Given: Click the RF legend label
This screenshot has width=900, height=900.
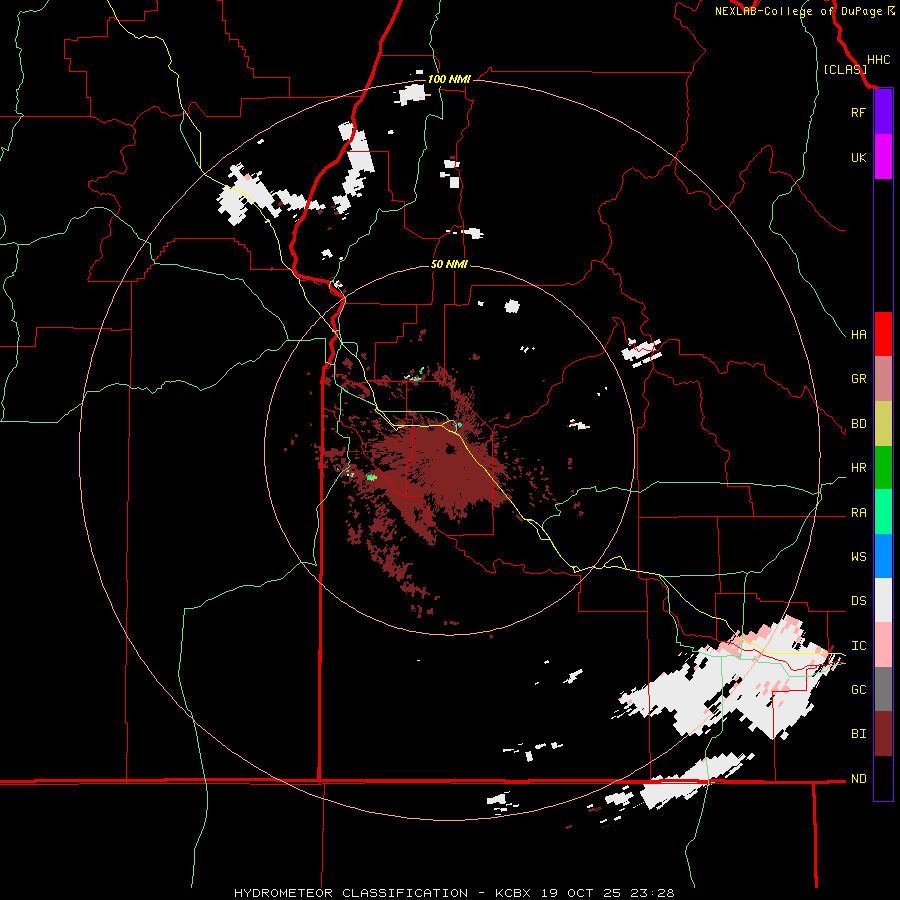Looking at the screenshot, I should (x=858, y=112).
